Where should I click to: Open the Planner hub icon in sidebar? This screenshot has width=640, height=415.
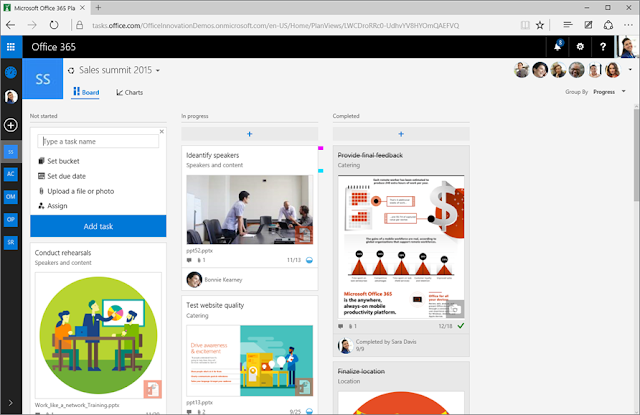point(11,73)
